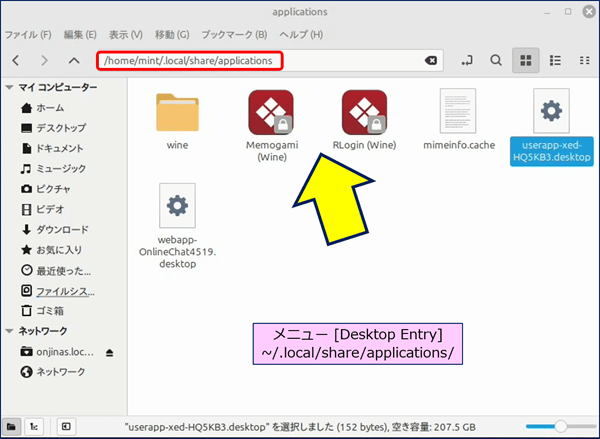Open the file search tool
600x439 pixels.
coord(496,60)
